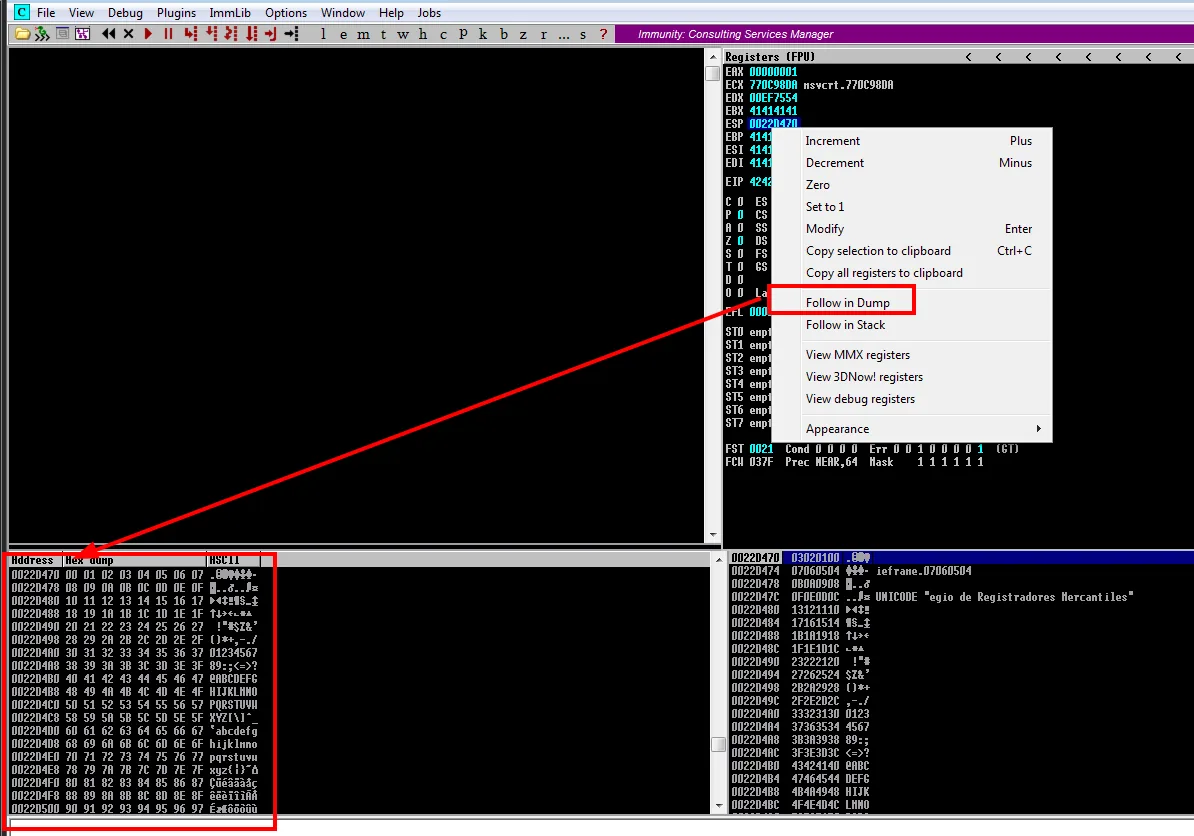Click the Execute till return icon

pyautogui.click(x=270, y=34)
